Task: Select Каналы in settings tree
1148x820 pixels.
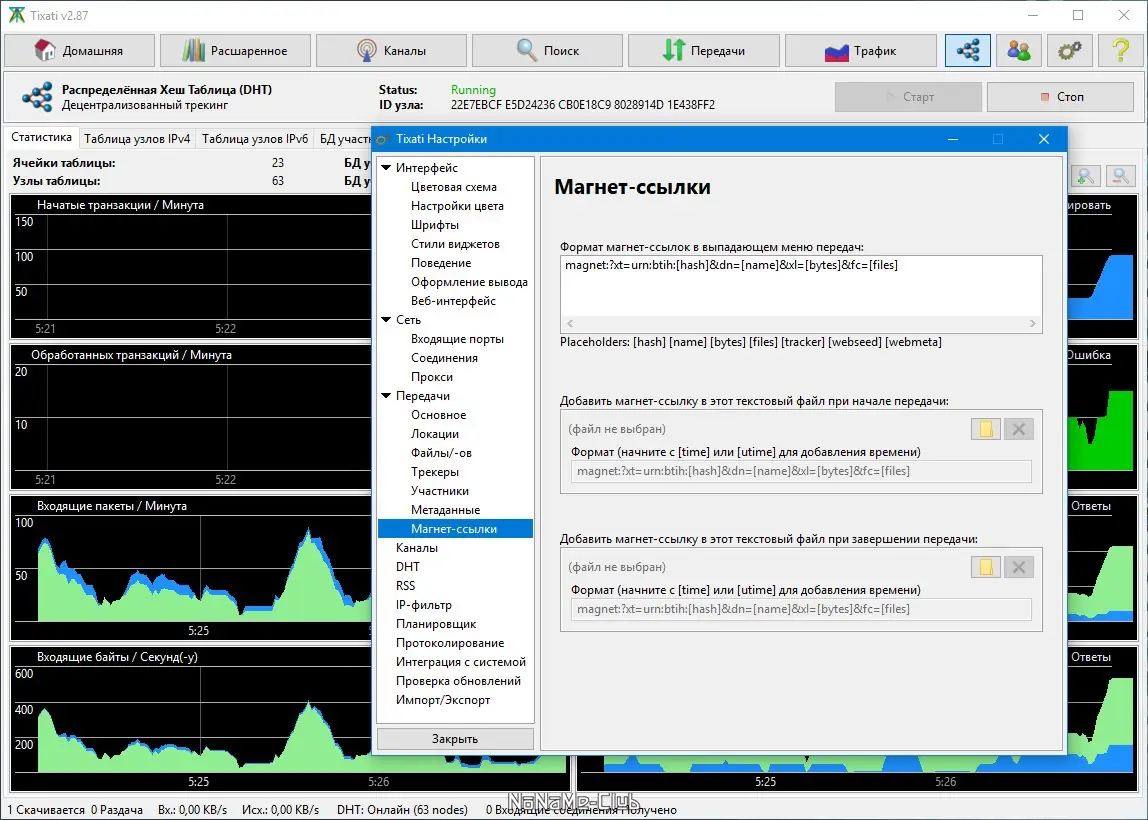Action: [417, 548]
